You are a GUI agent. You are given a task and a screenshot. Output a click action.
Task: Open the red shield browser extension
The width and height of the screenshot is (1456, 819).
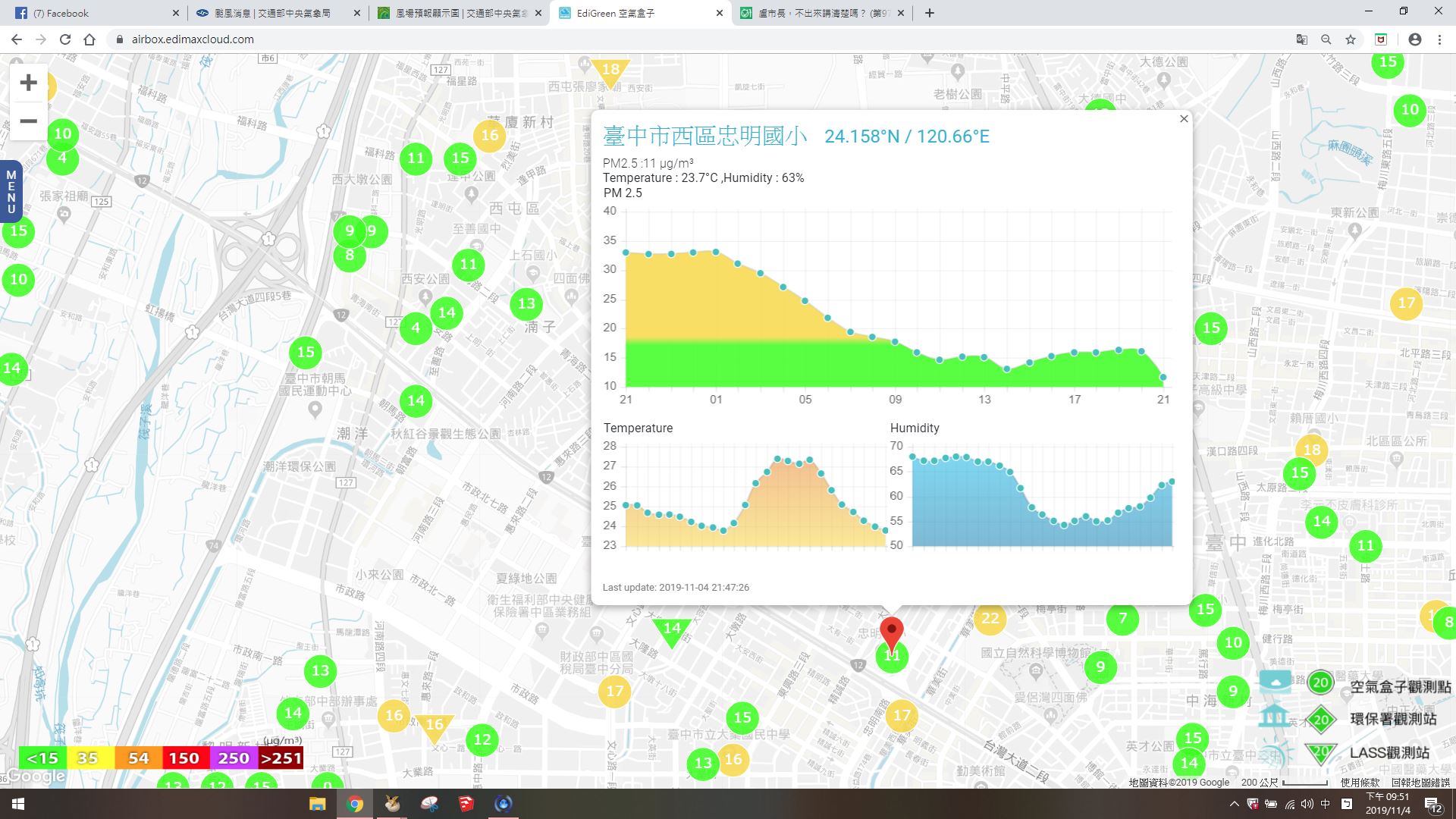coord(1381,39)
